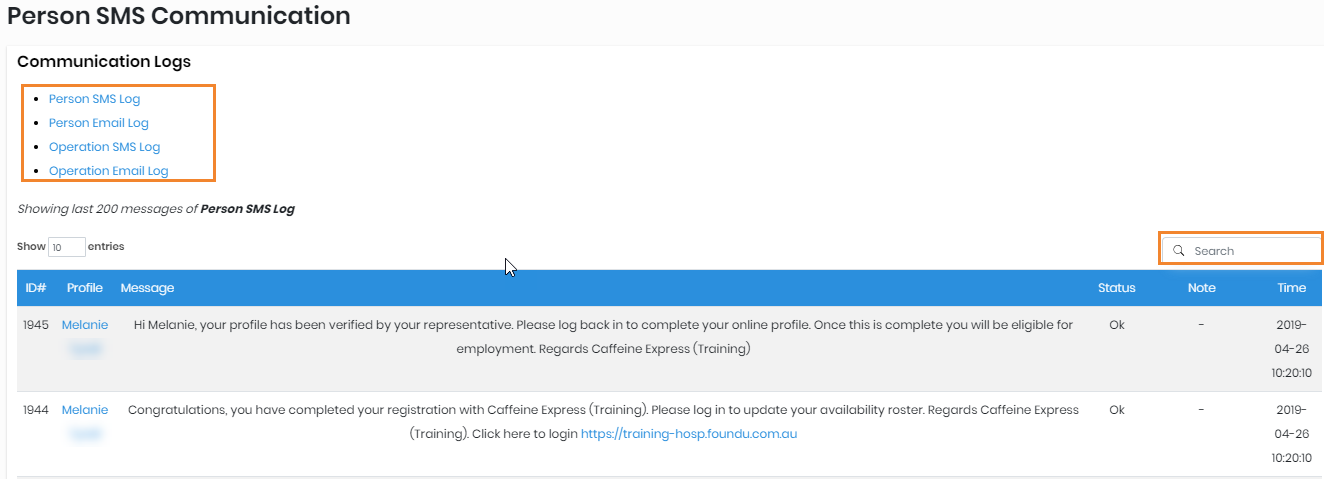The image size is (1324, 479).
Task: Open the Person Email Log link
Action: click(x=98, y=123)
